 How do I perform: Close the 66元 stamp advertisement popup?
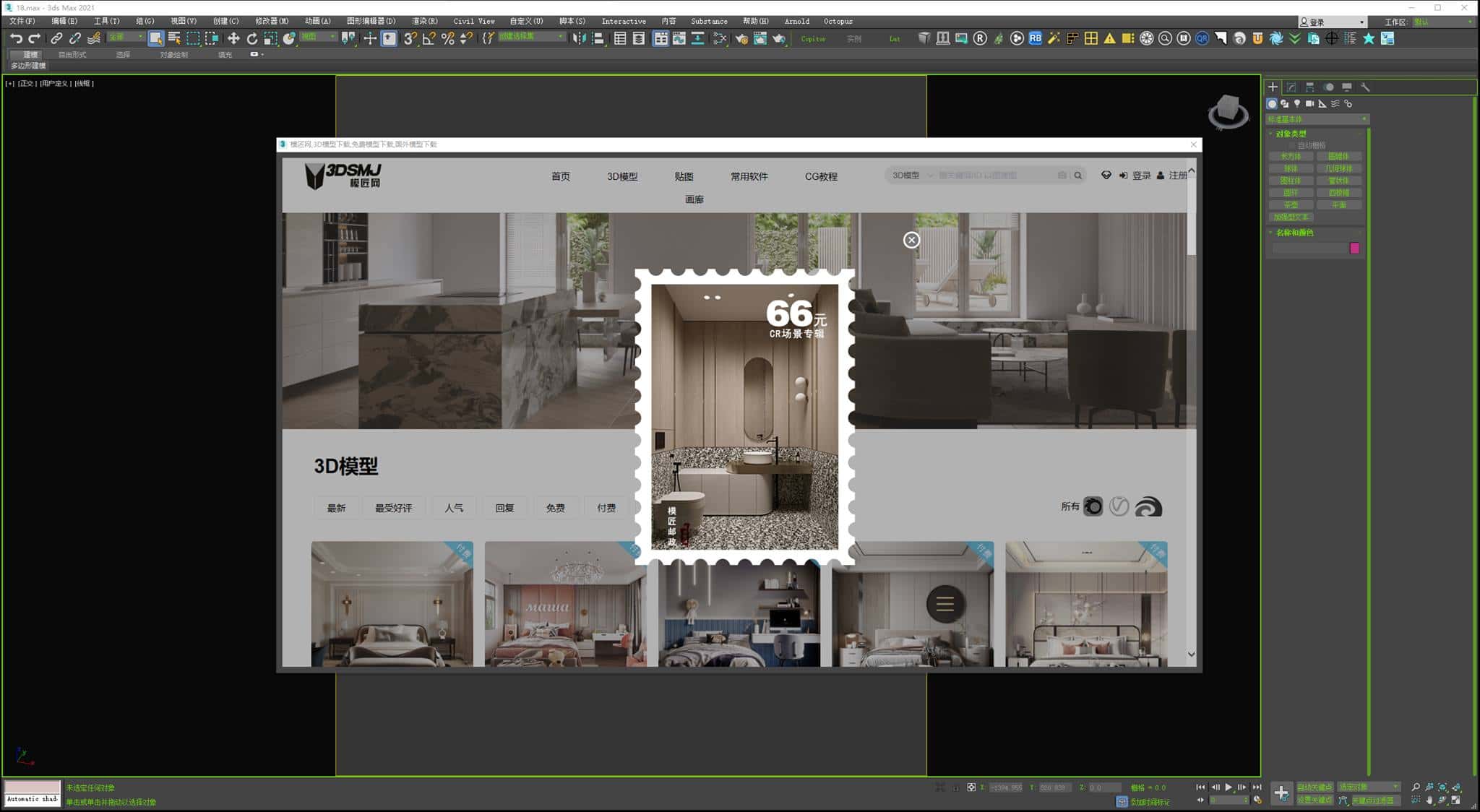pyautogui.click(x=911, y=240)
